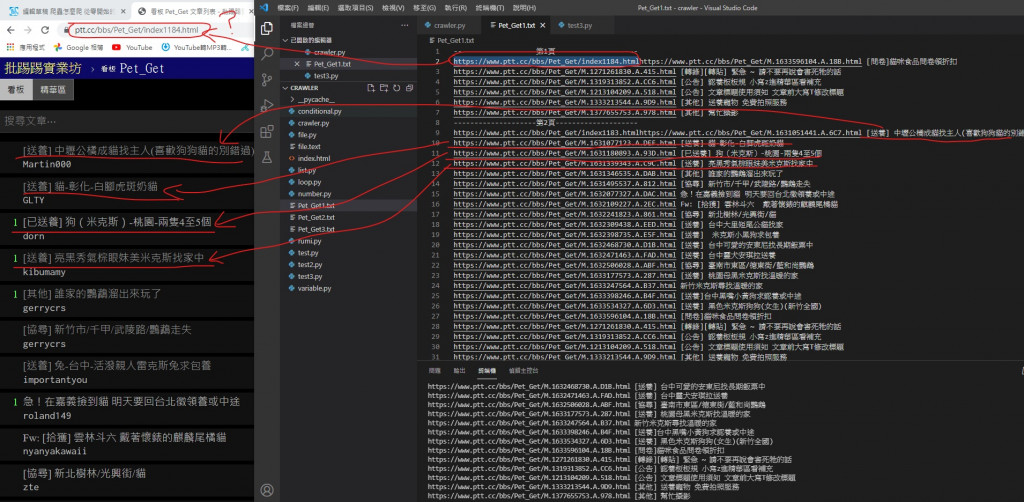Image resolution: width=1024 pixels, height=502 pixels.
Task: Switch to the test3.py editor tab
Action: coord(580,25)
